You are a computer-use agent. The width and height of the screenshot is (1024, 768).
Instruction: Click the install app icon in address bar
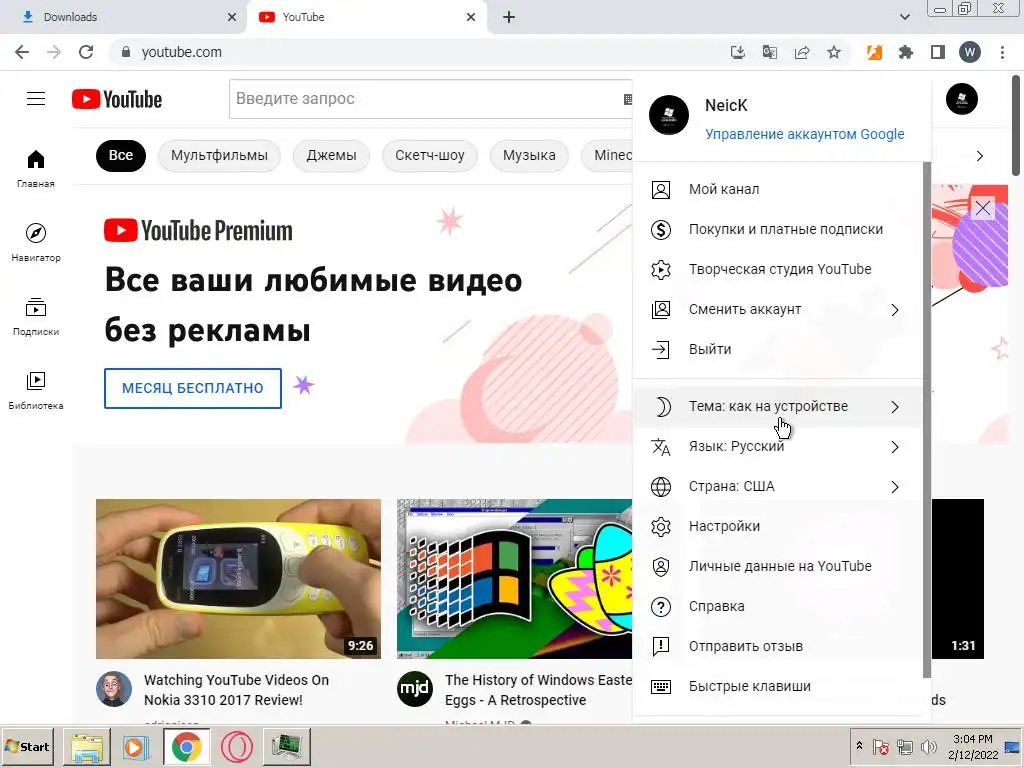coord(737,52)
